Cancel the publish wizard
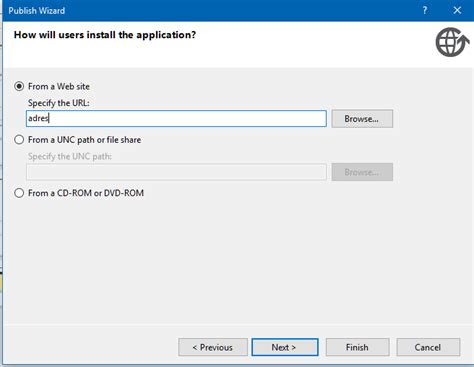Screen dimensions: 474x367 tap(428, 347)
